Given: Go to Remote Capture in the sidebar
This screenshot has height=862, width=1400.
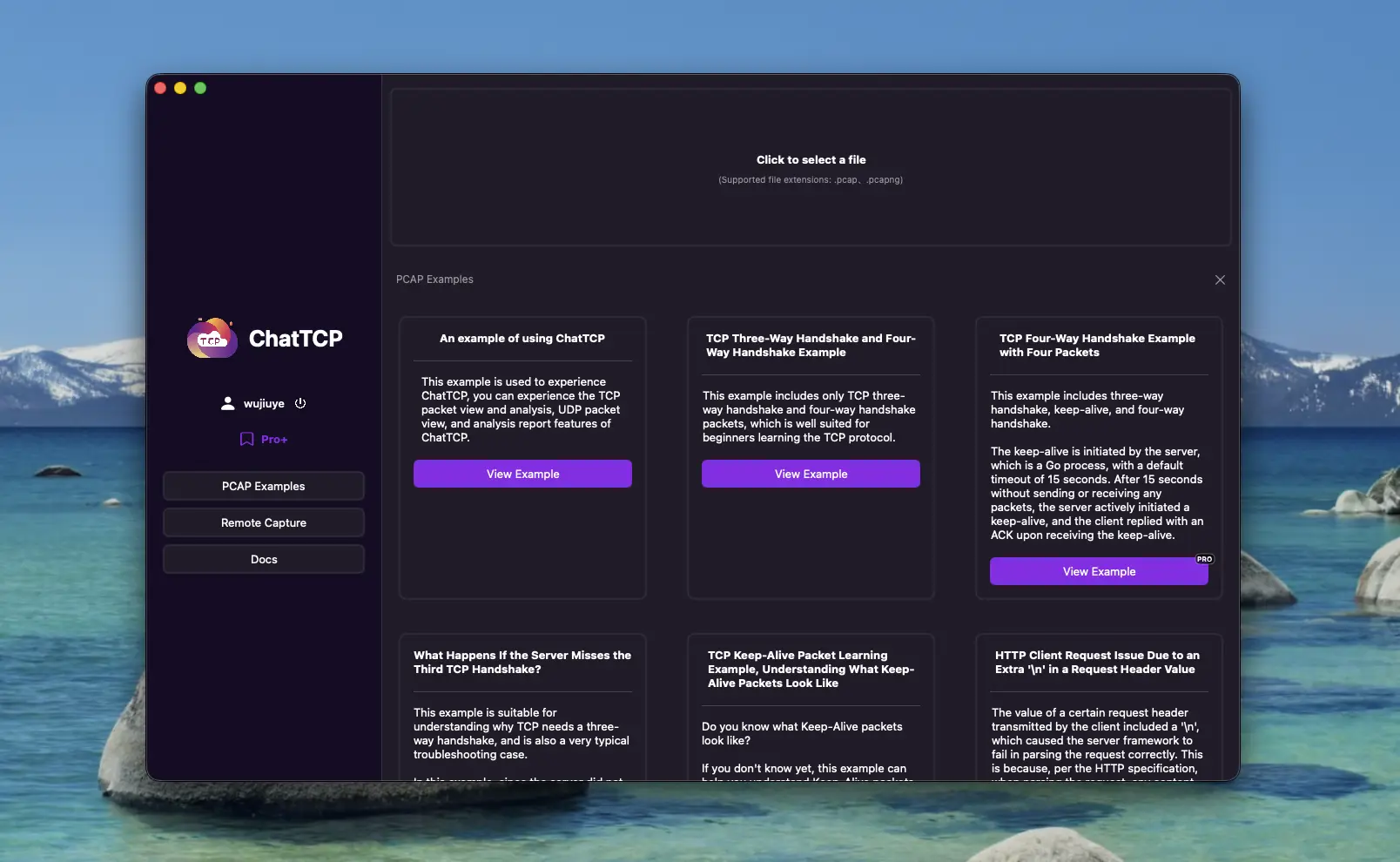Looking at the screenshot, I should pyautogui.click(x=263, y=522).
